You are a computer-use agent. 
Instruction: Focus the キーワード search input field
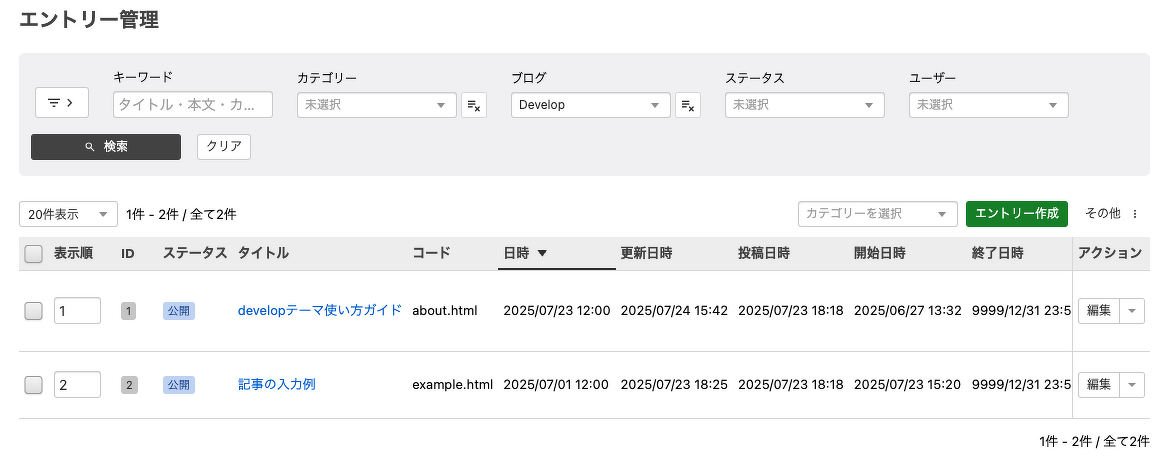[x=193, y=105]
